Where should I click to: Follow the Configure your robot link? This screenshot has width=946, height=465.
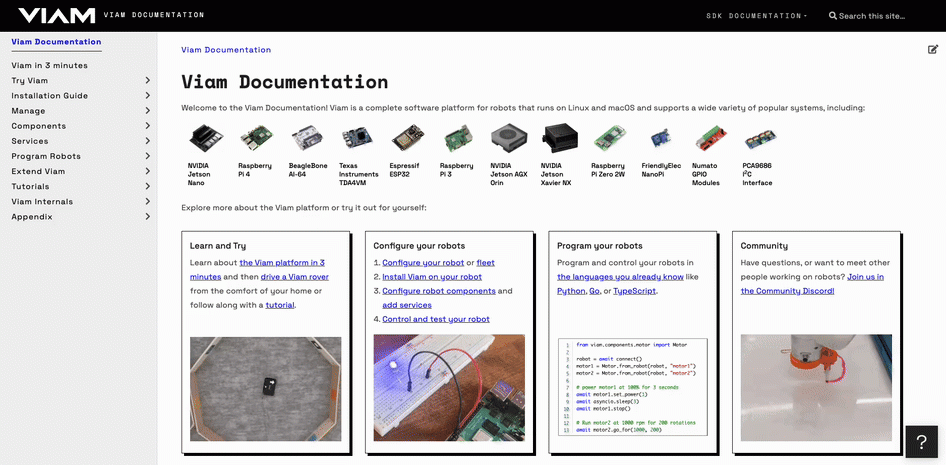[x=423, y=263]
